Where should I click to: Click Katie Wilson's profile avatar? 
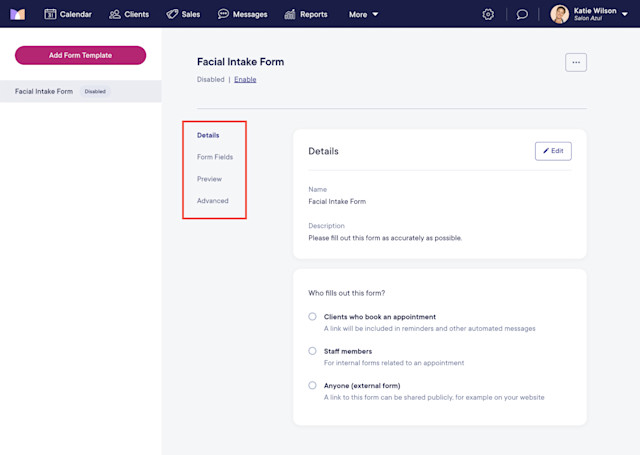[x=559, y=14]
